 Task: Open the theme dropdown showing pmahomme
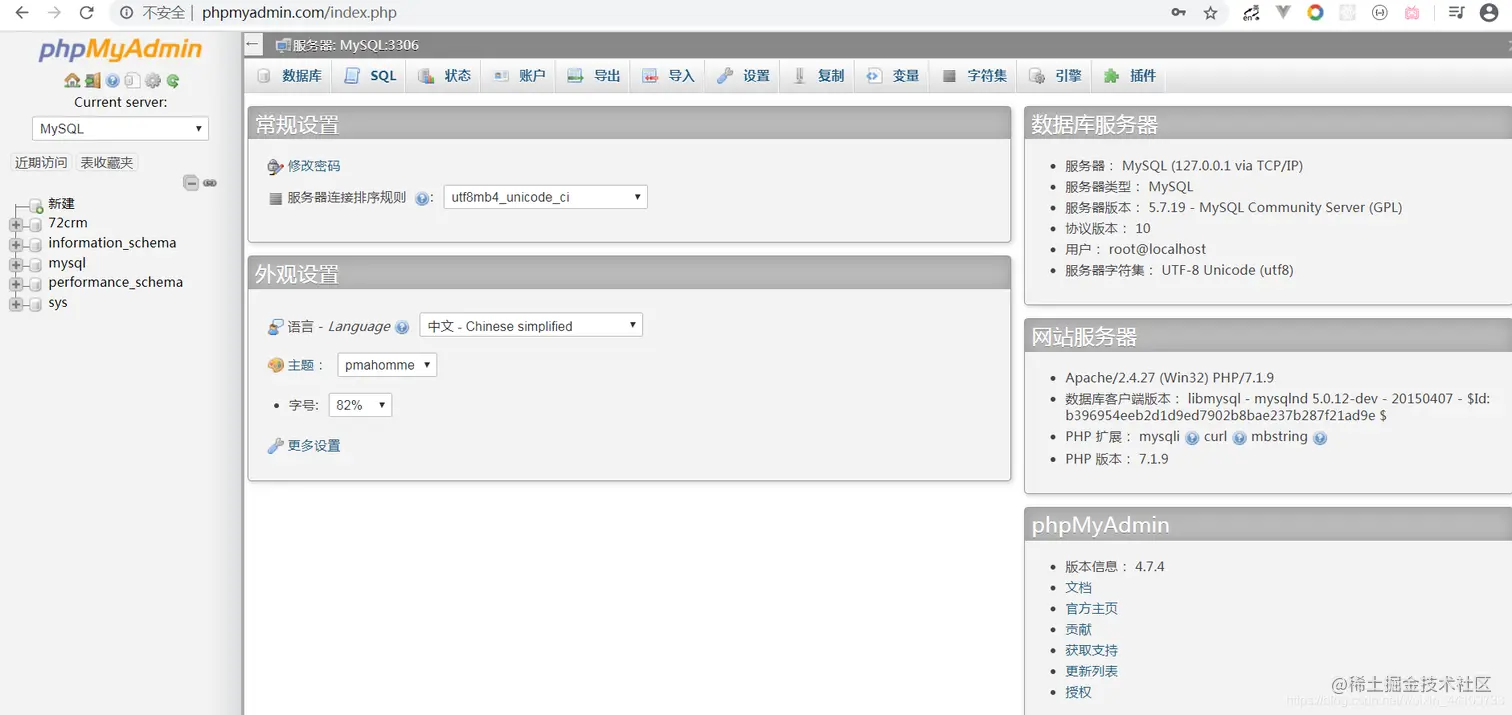pos(387,365)
